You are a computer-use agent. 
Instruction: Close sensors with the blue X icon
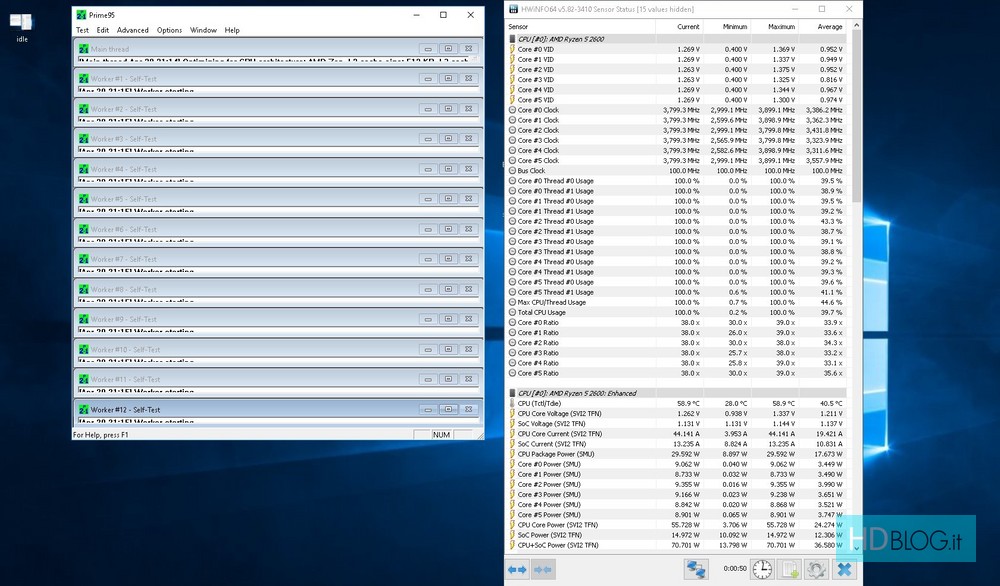point(845,569)
